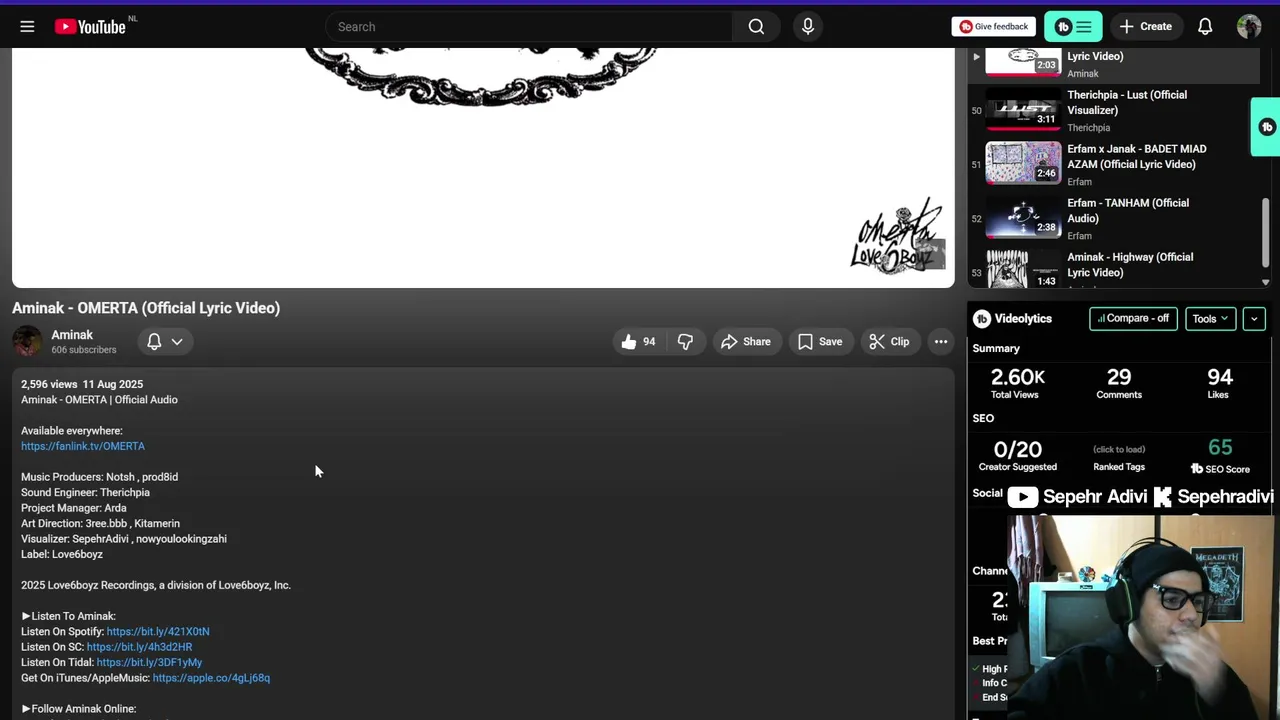Screen dimensions: 1280x720
Task: Open the account avatar menu
Action: click(1249, 27)
